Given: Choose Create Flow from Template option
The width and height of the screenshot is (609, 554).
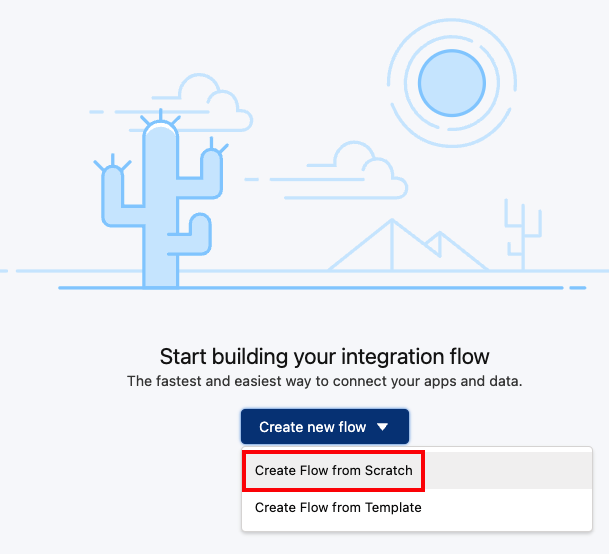Looking at the screenshot, I should [338, 508].
